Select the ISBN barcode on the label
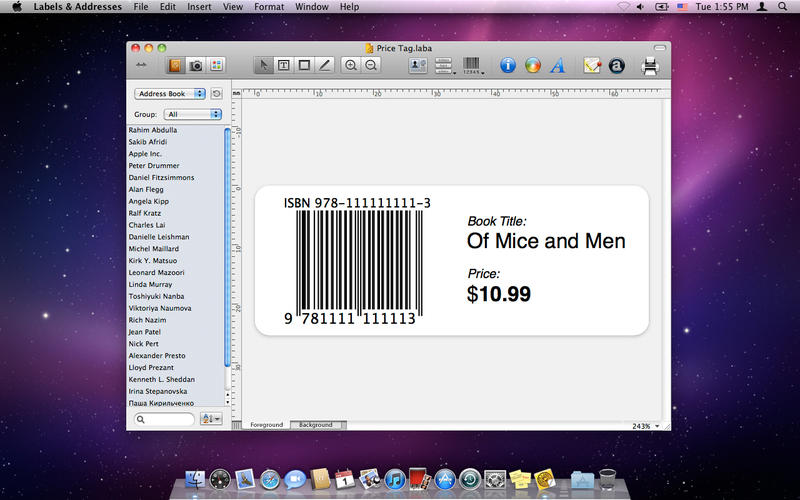 [357, 260]
